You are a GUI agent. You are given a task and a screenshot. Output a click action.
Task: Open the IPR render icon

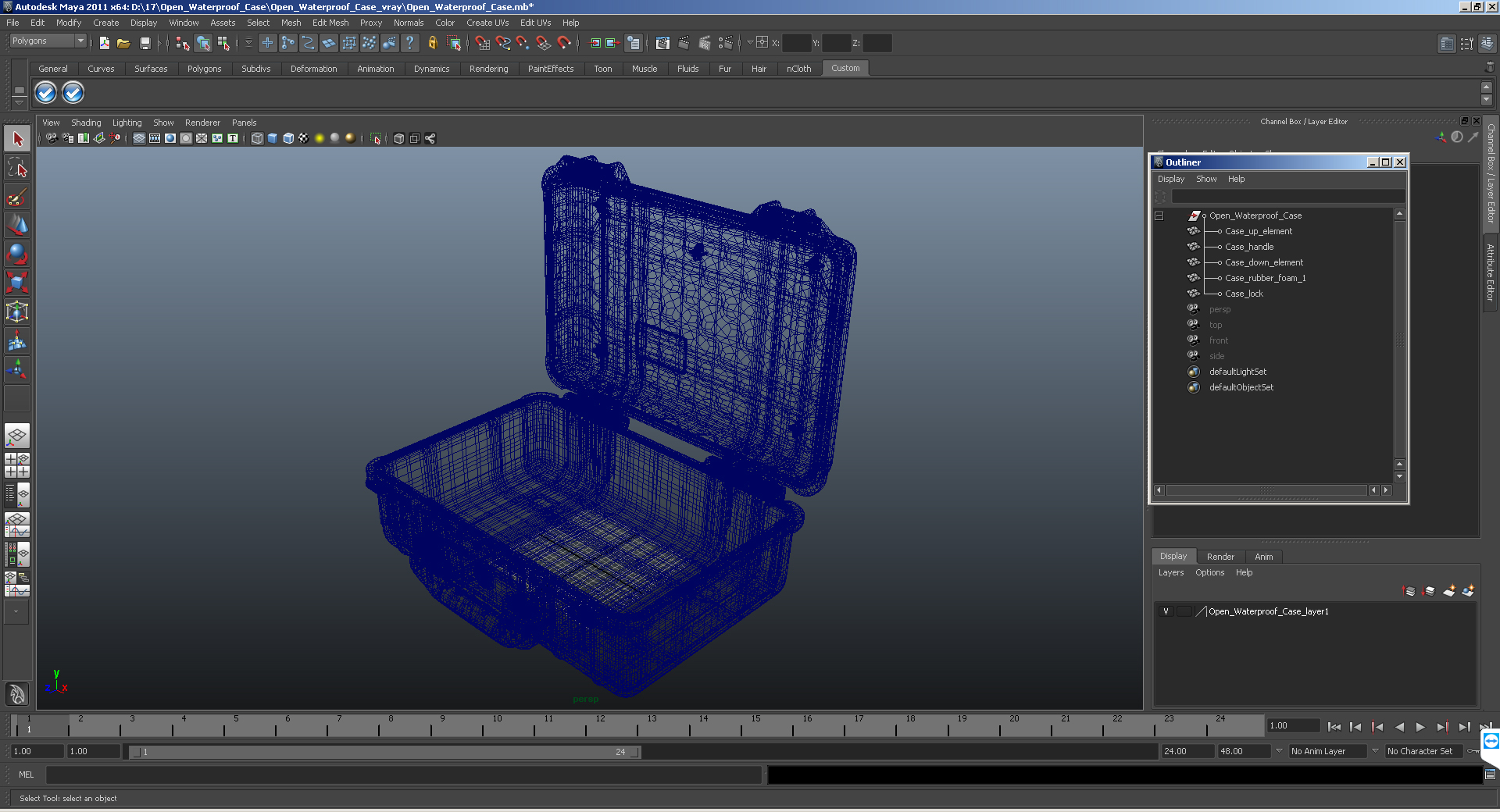(705, 43)
